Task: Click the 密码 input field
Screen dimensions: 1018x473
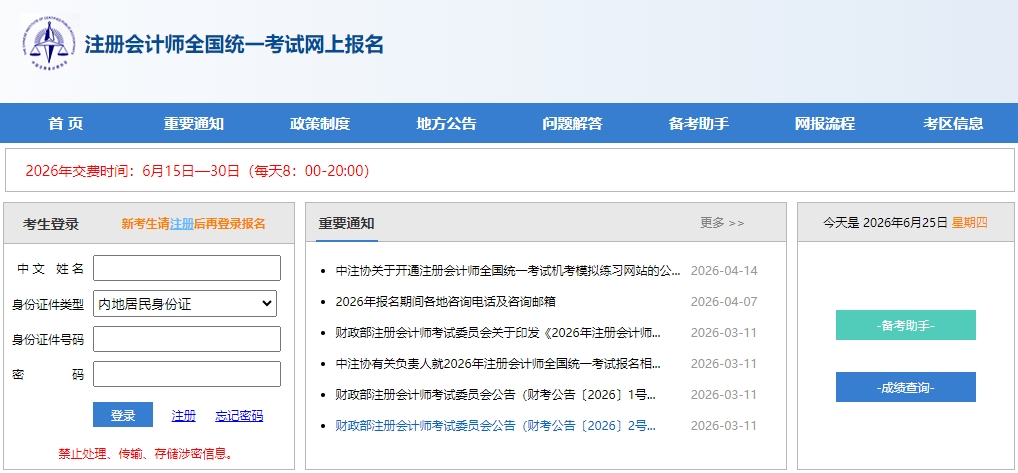Action: point(187,374)
